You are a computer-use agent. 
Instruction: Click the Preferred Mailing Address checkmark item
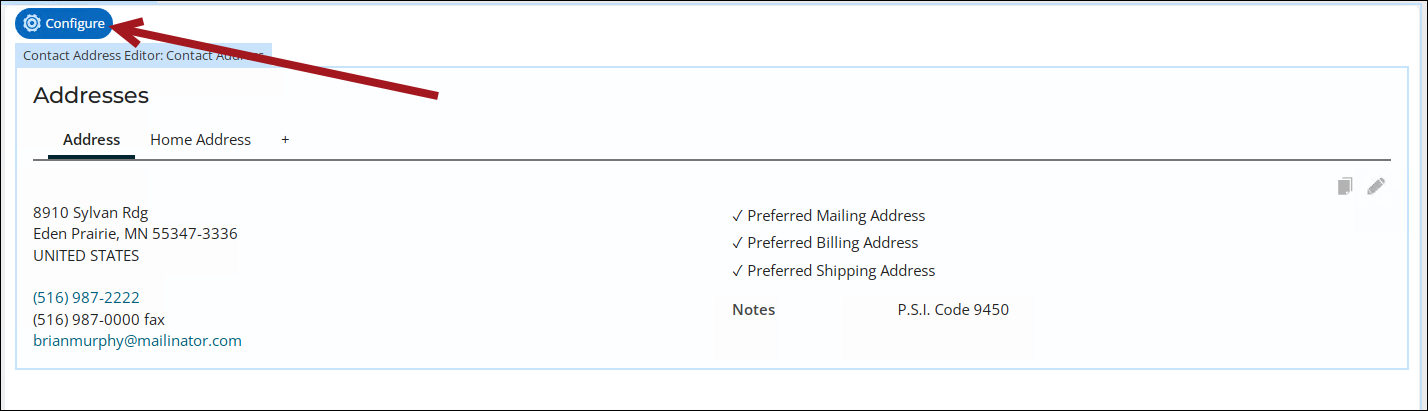tap(829, 216)
